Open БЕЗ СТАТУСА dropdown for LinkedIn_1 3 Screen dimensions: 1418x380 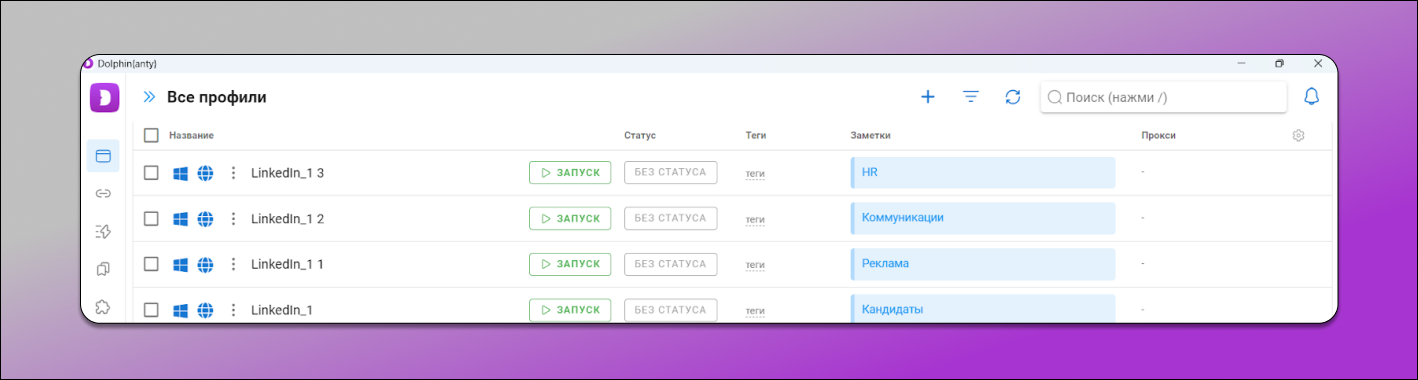coord(670,172)
